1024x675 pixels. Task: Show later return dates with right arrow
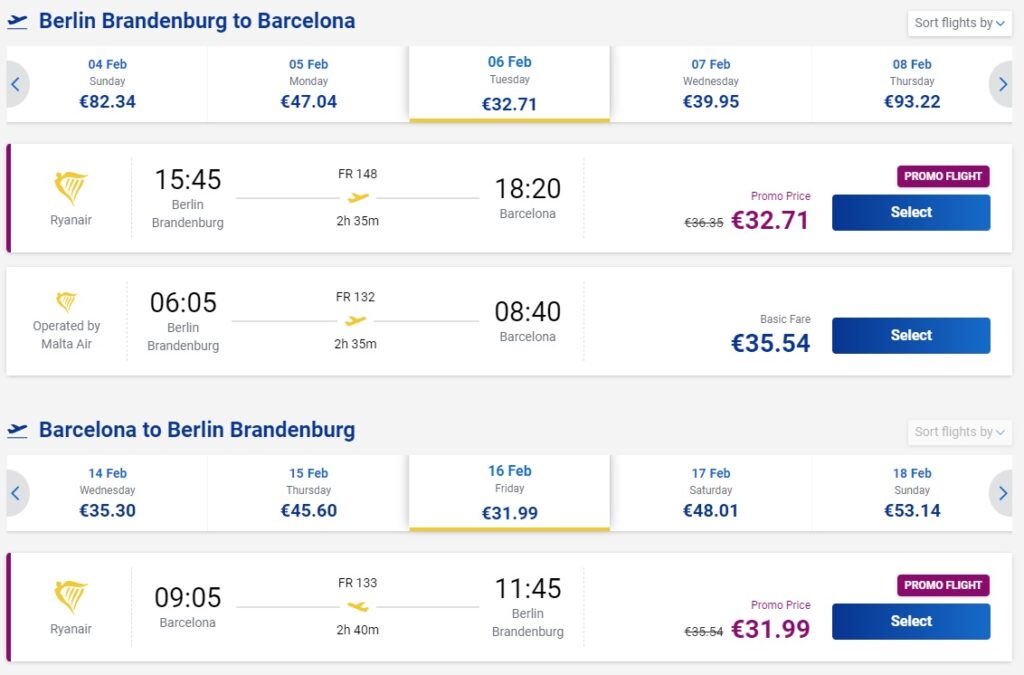(1003, 493)
